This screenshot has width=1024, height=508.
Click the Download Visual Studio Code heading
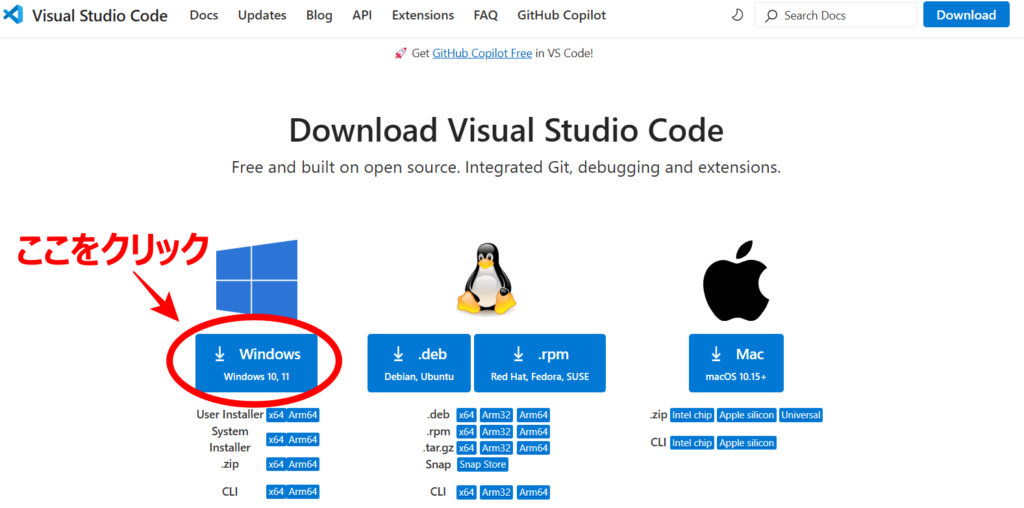point(506,131)
